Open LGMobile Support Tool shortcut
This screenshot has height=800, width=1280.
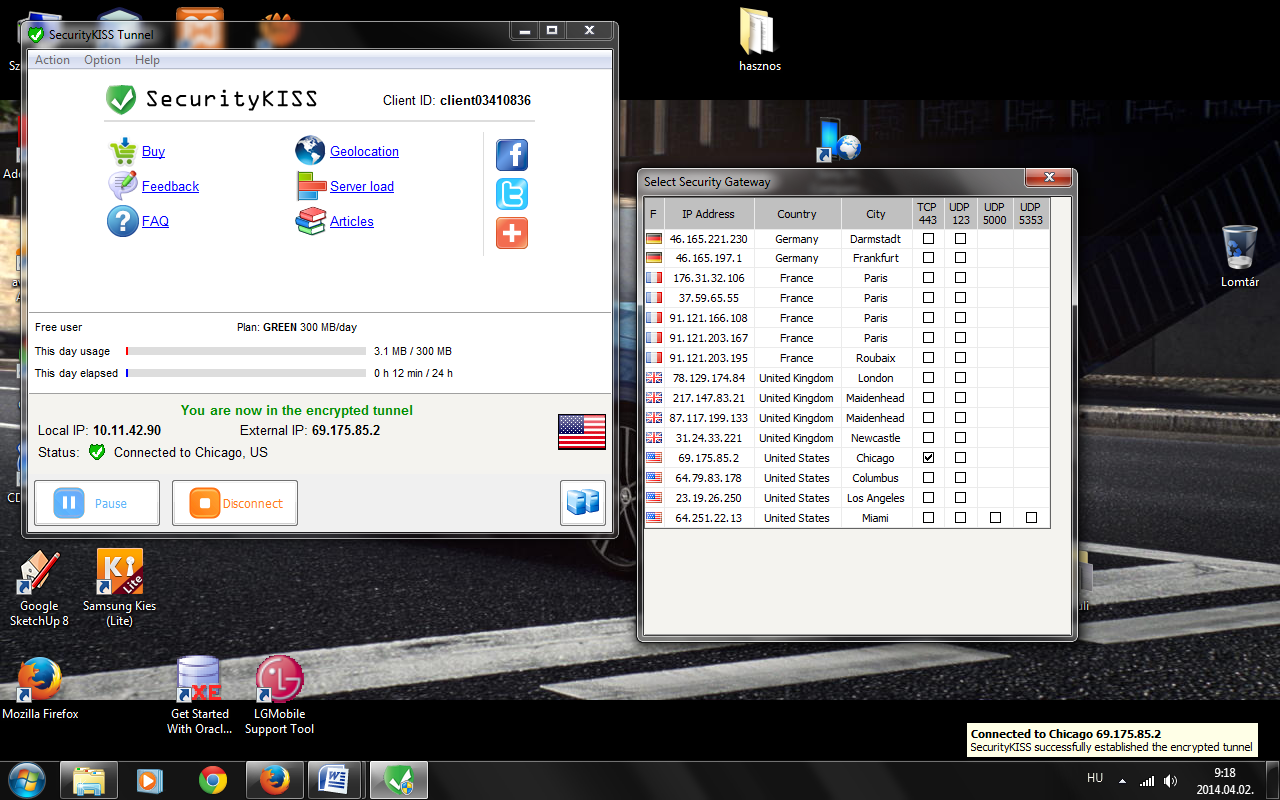pos(280,696)
